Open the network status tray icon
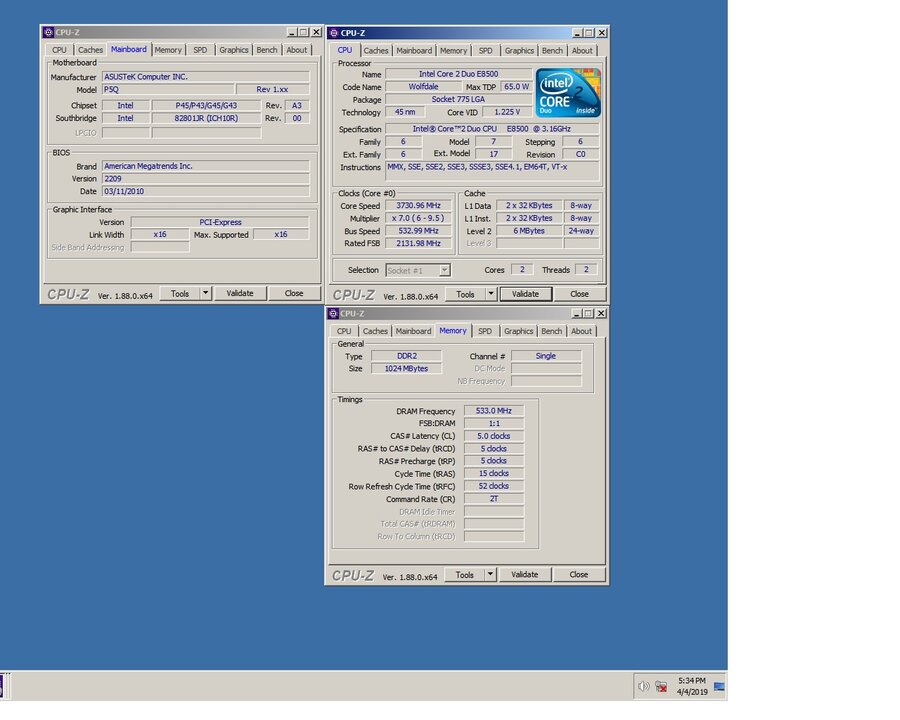This screenshot has width=900, height=720. pyautogui.click(x=661, y=686)
